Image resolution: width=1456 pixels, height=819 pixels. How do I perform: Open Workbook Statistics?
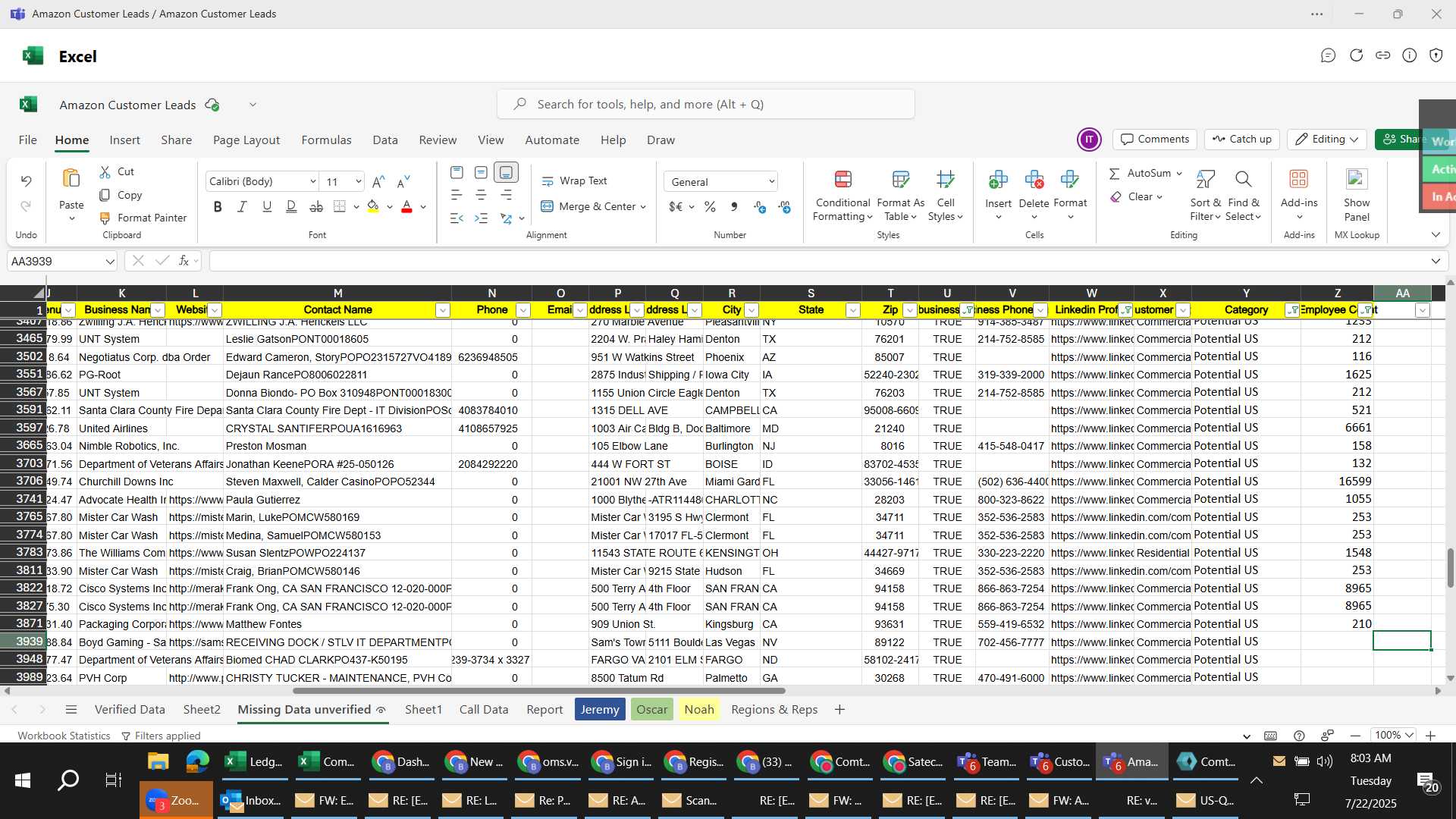point(64,736)
